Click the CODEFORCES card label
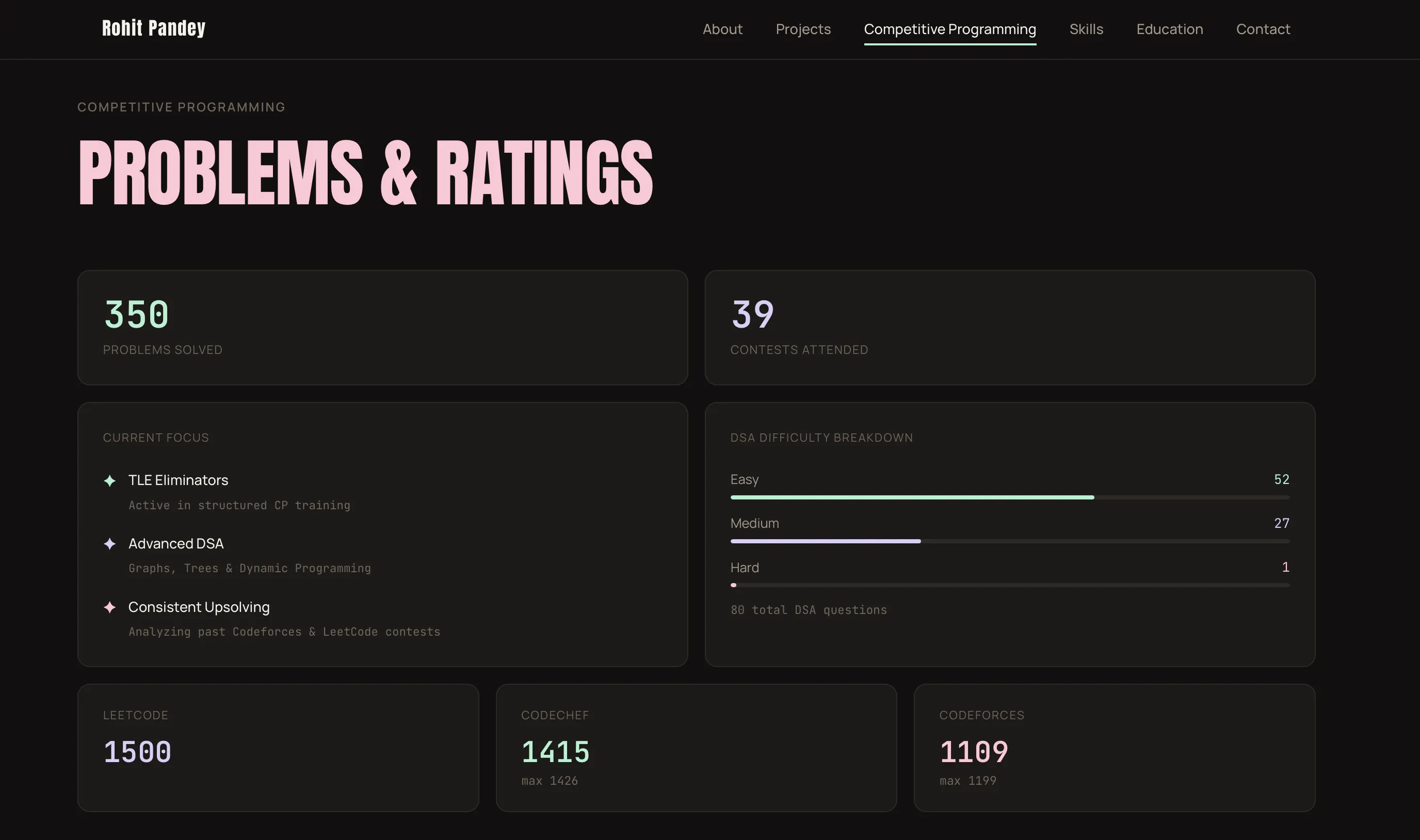1420x840 pixels. [981, 716]
